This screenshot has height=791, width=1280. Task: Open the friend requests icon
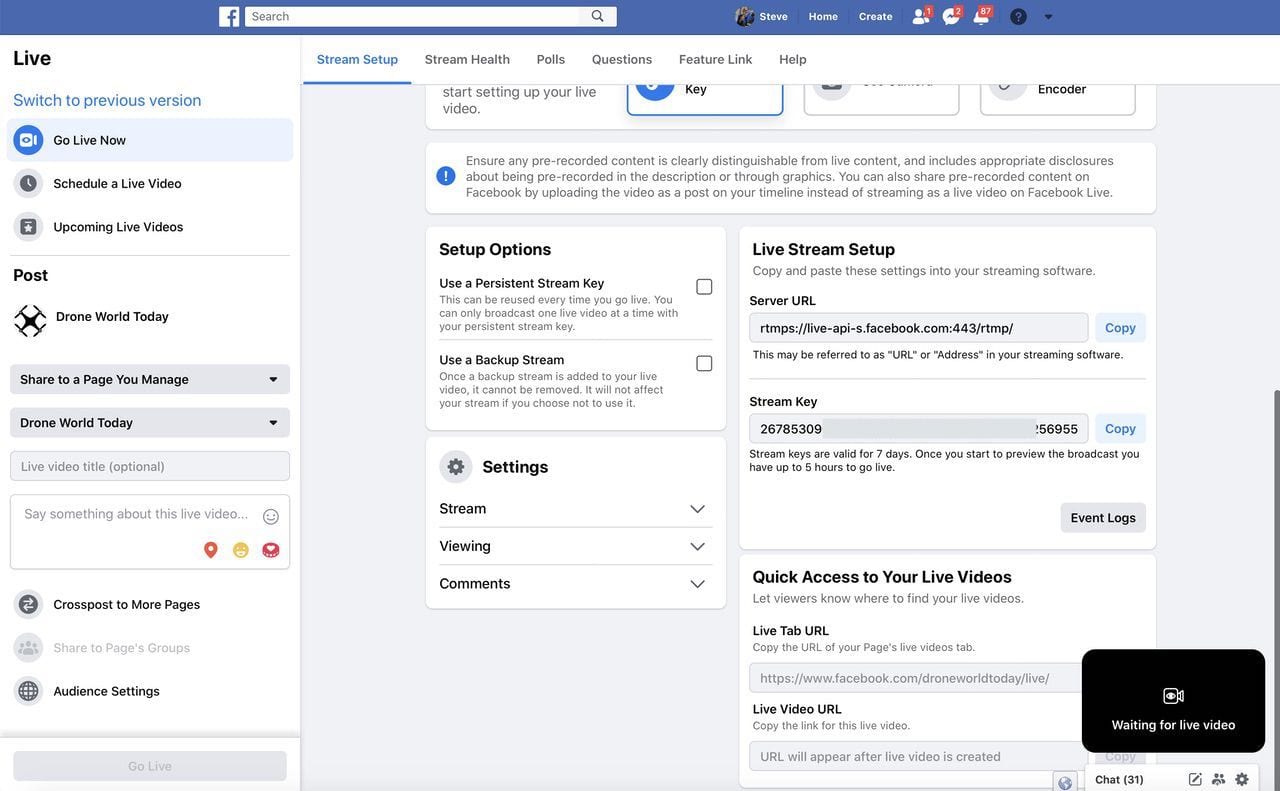[920, 16]
